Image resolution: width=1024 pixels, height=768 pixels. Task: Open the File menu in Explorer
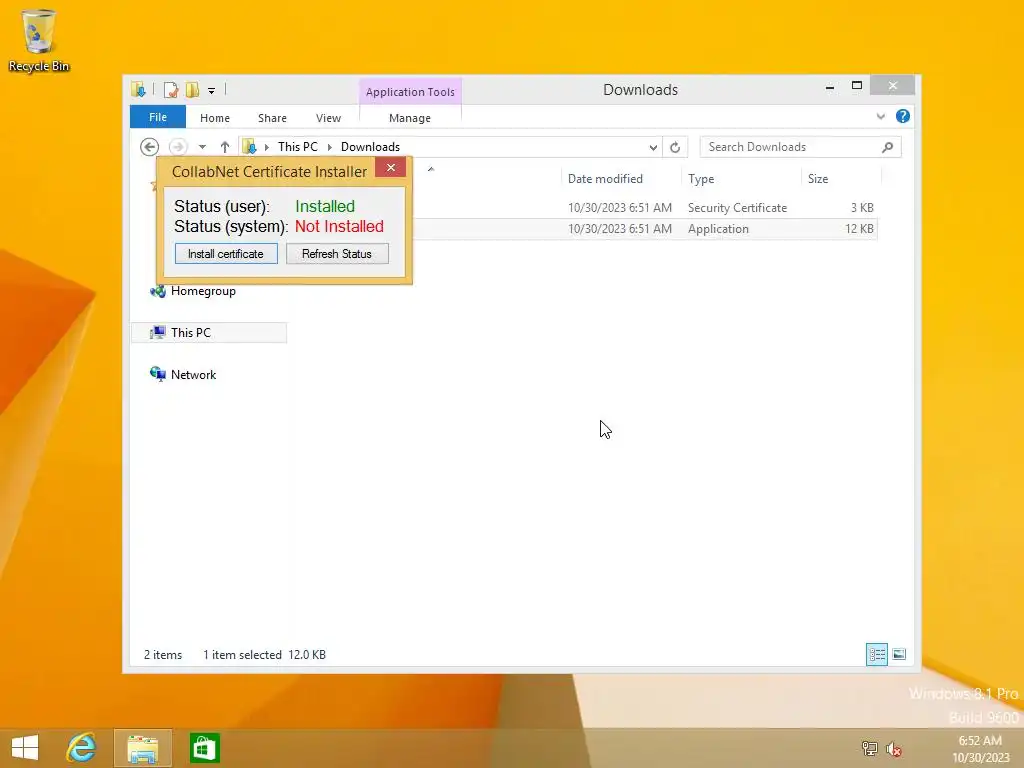coord(158,117)
